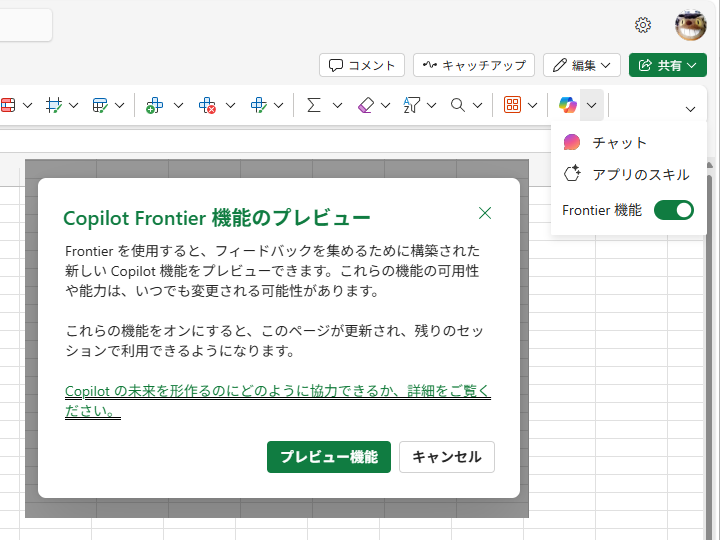Expand the Format cells dropdown arrow
Viewport: 720px width, 540px height.
[x=279, y=105]
